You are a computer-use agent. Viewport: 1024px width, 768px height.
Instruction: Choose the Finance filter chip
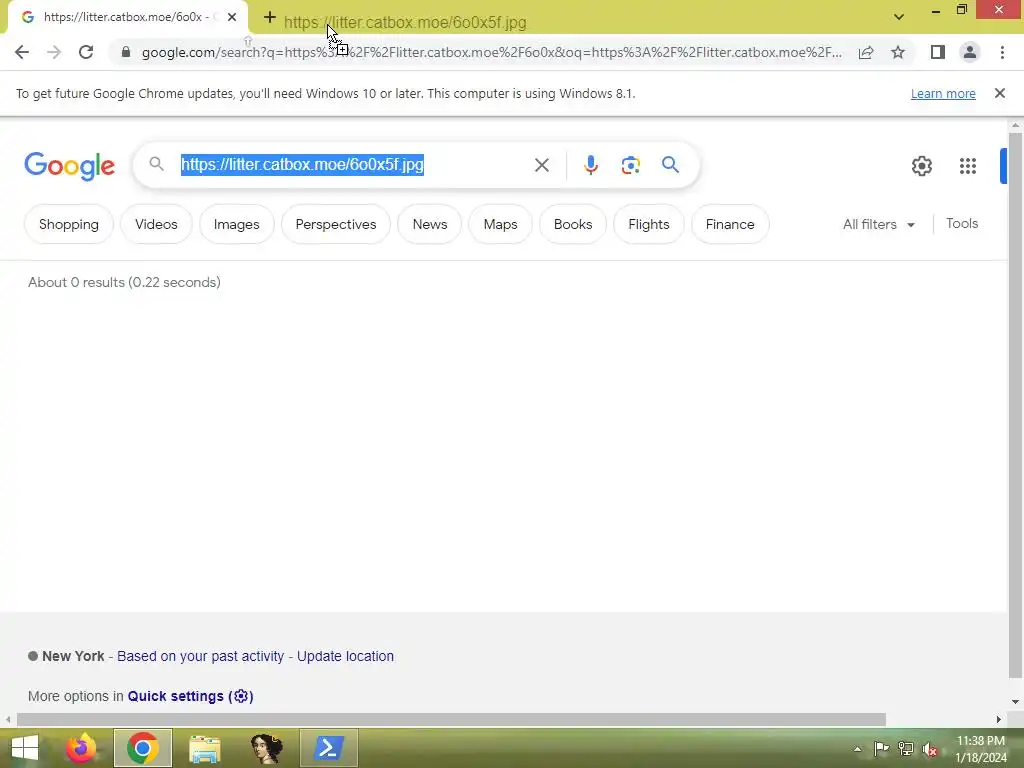point(730,224)
